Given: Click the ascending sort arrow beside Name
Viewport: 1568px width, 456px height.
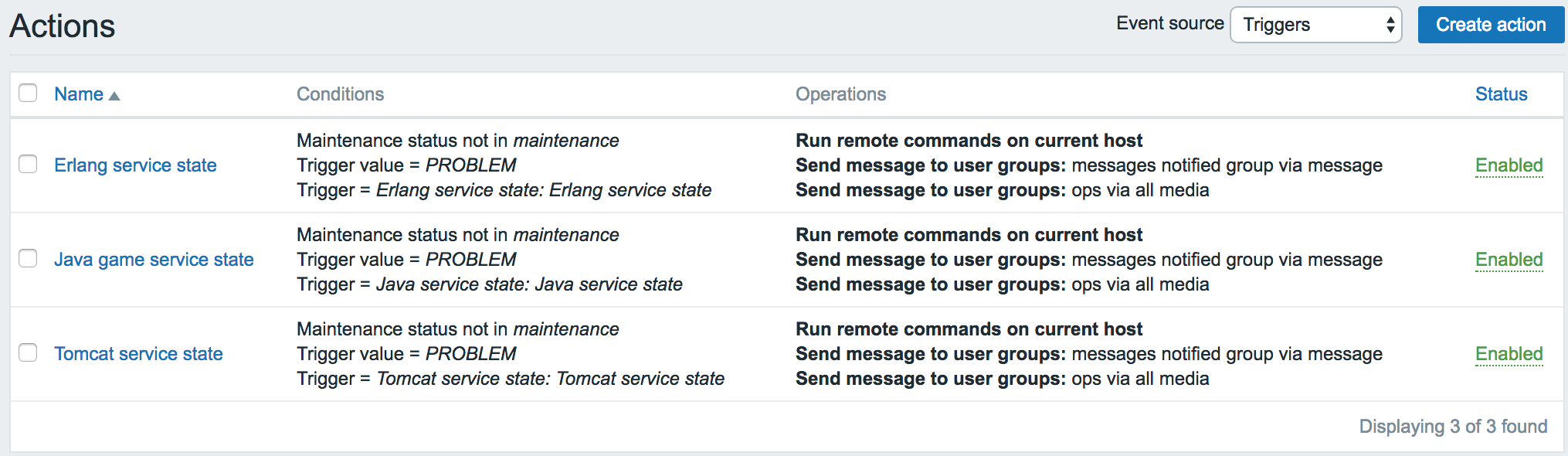Looking at the screenshot, I should tap(114, 96).
